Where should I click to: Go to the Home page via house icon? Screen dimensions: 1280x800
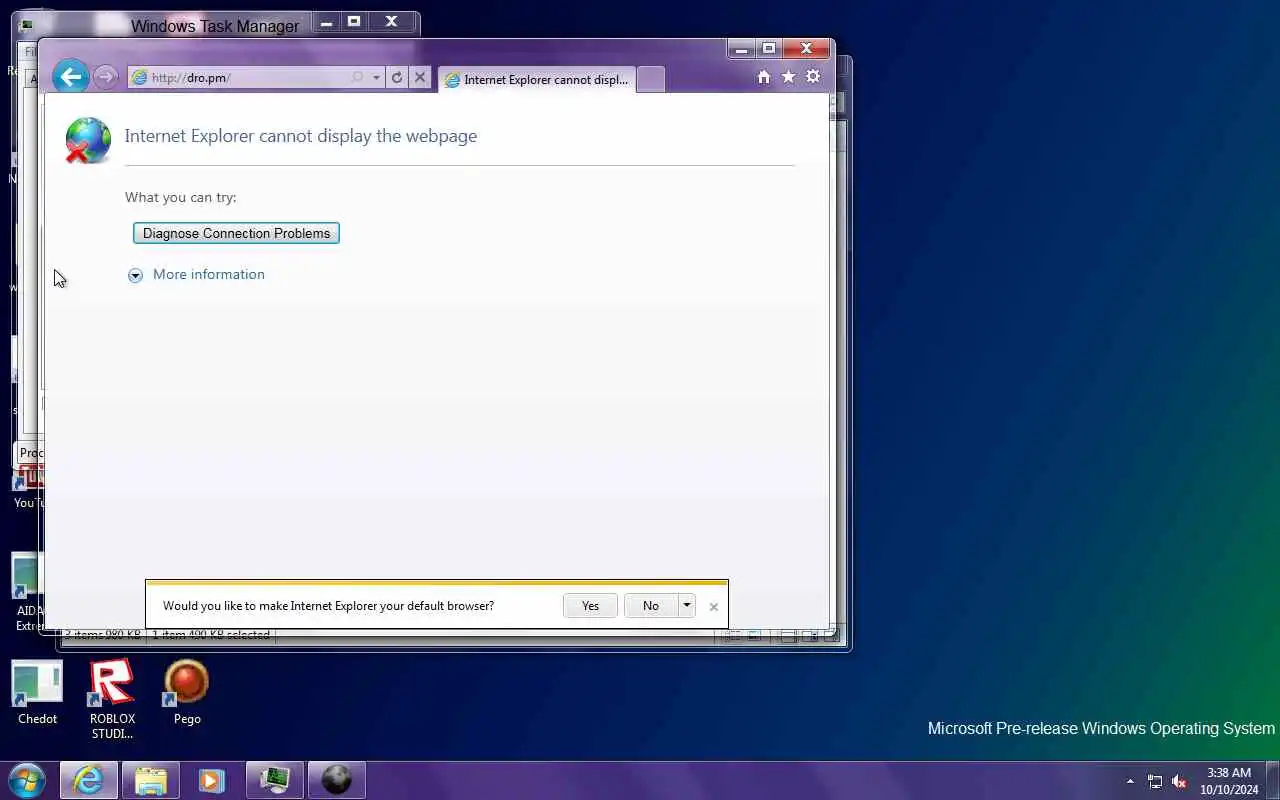click(764, 77)
